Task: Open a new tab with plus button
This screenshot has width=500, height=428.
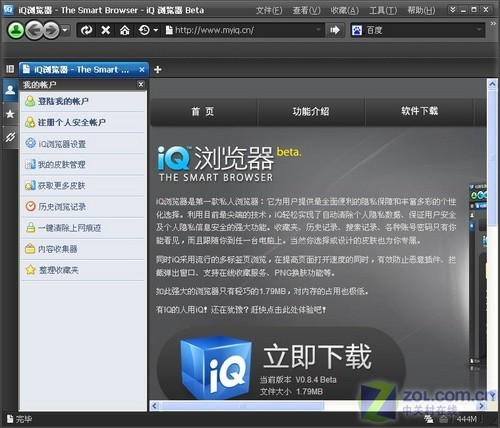Action: point(158,69)
